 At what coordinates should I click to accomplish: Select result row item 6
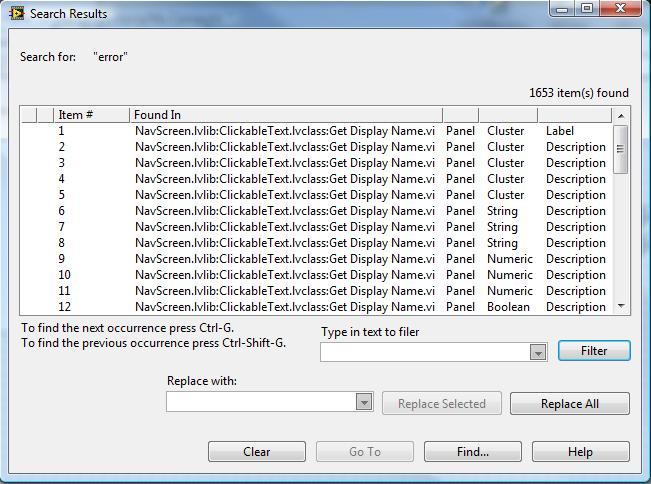tap(316, 211)
